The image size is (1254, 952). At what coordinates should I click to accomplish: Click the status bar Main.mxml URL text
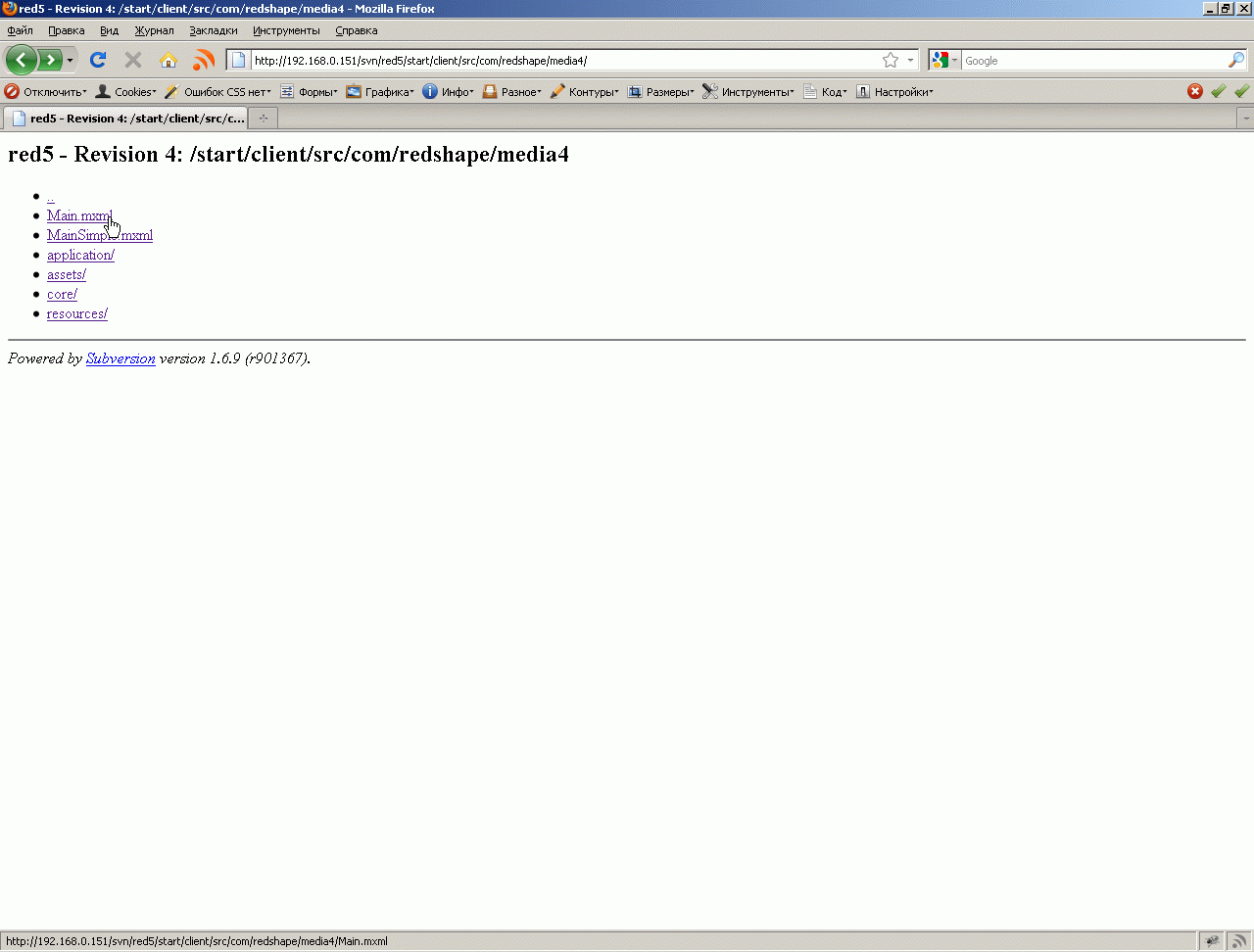pyautogui.click(x=197, y=941)
